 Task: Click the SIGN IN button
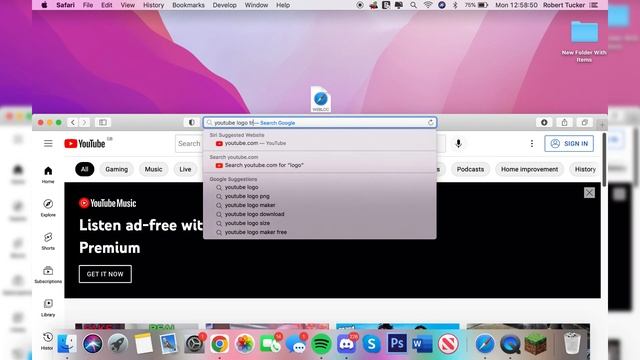pyautogui.click(x=569, y=143)
